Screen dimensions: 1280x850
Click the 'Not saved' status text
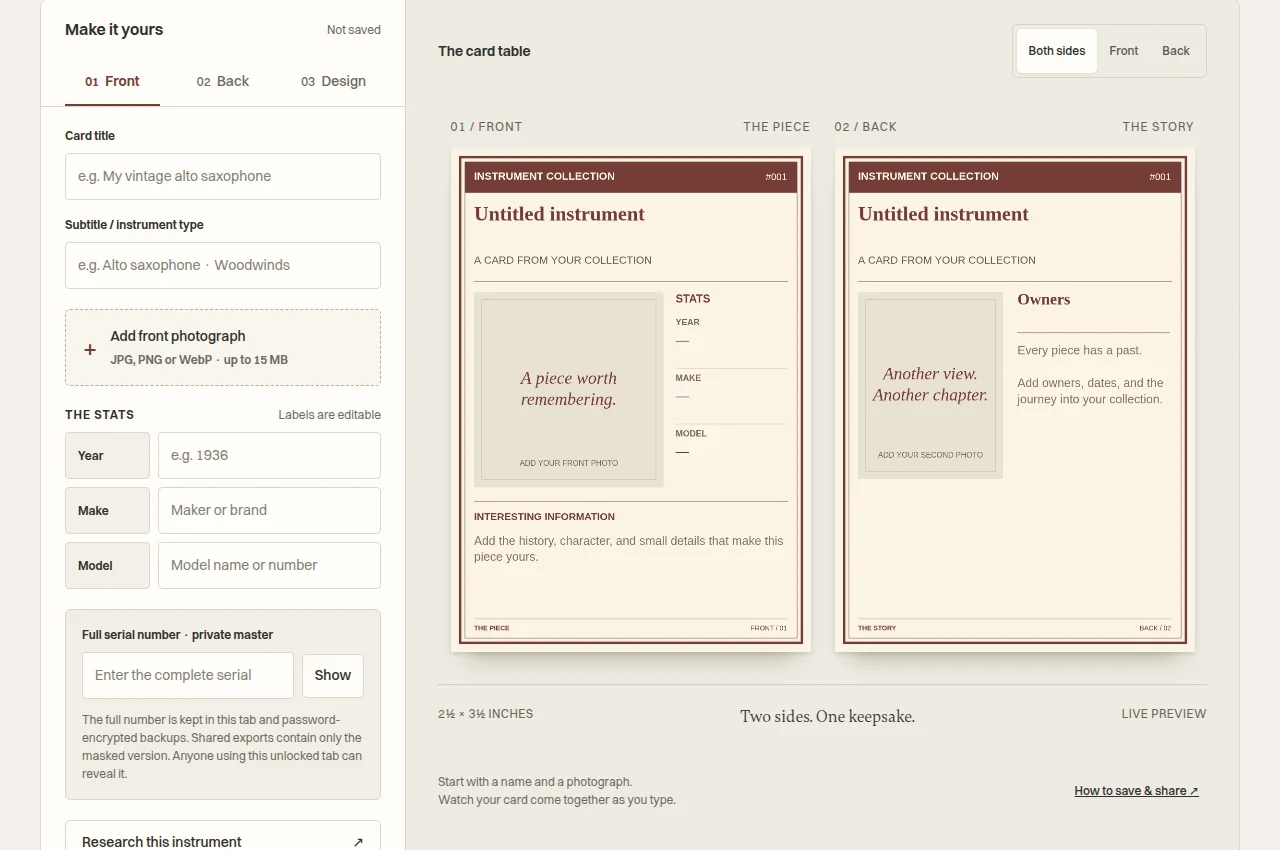354,30
